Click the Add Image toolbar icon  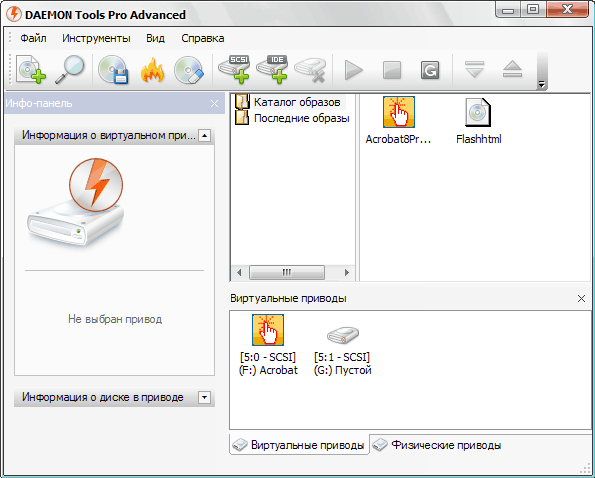[x=31, y=70]
